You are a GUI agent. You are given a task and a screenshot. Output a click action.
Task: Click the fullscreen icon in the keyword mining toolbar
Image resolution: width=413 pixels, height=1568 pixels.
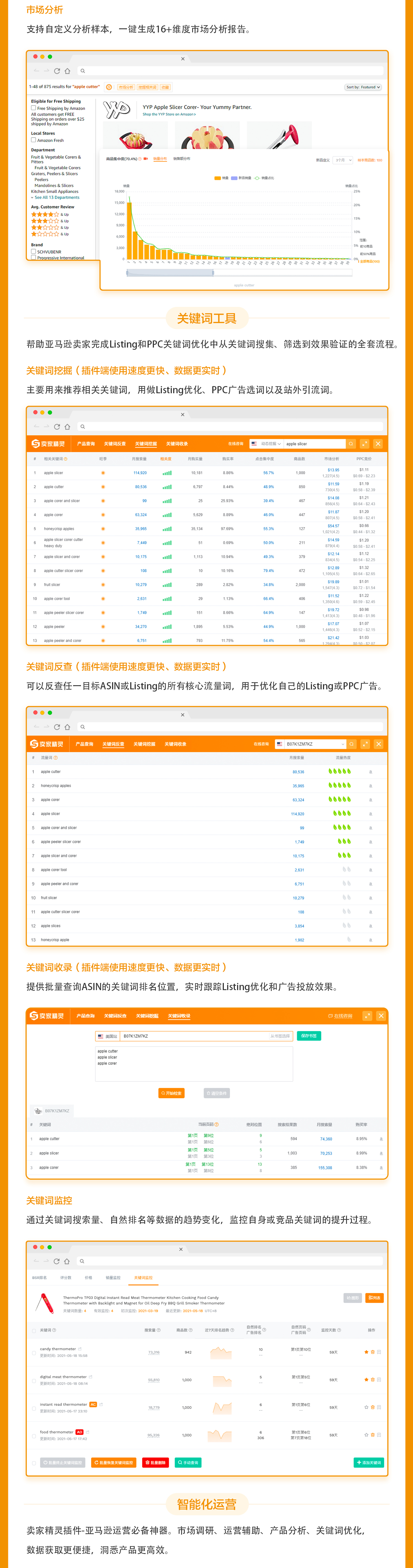[364, 444]
